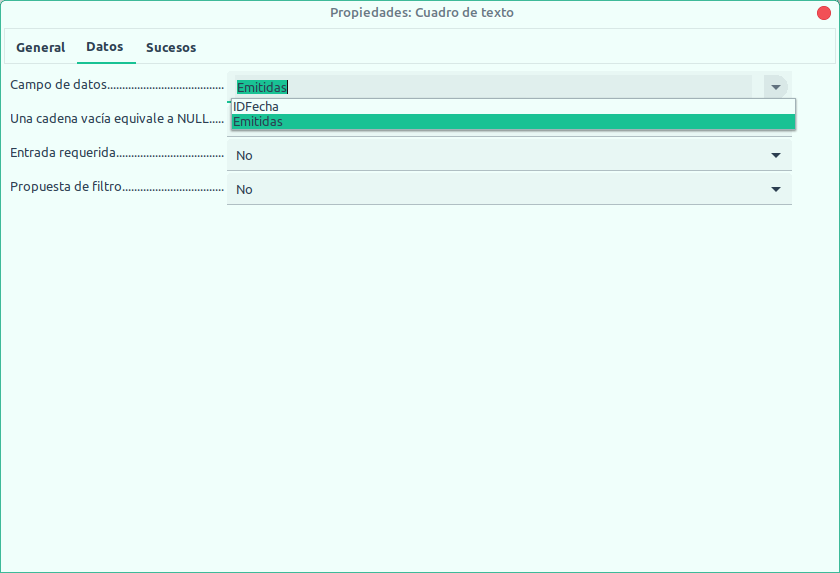The image size is (840, 573).
Task: Open the Entrada requerida dropdown
Action: (509, 155)
